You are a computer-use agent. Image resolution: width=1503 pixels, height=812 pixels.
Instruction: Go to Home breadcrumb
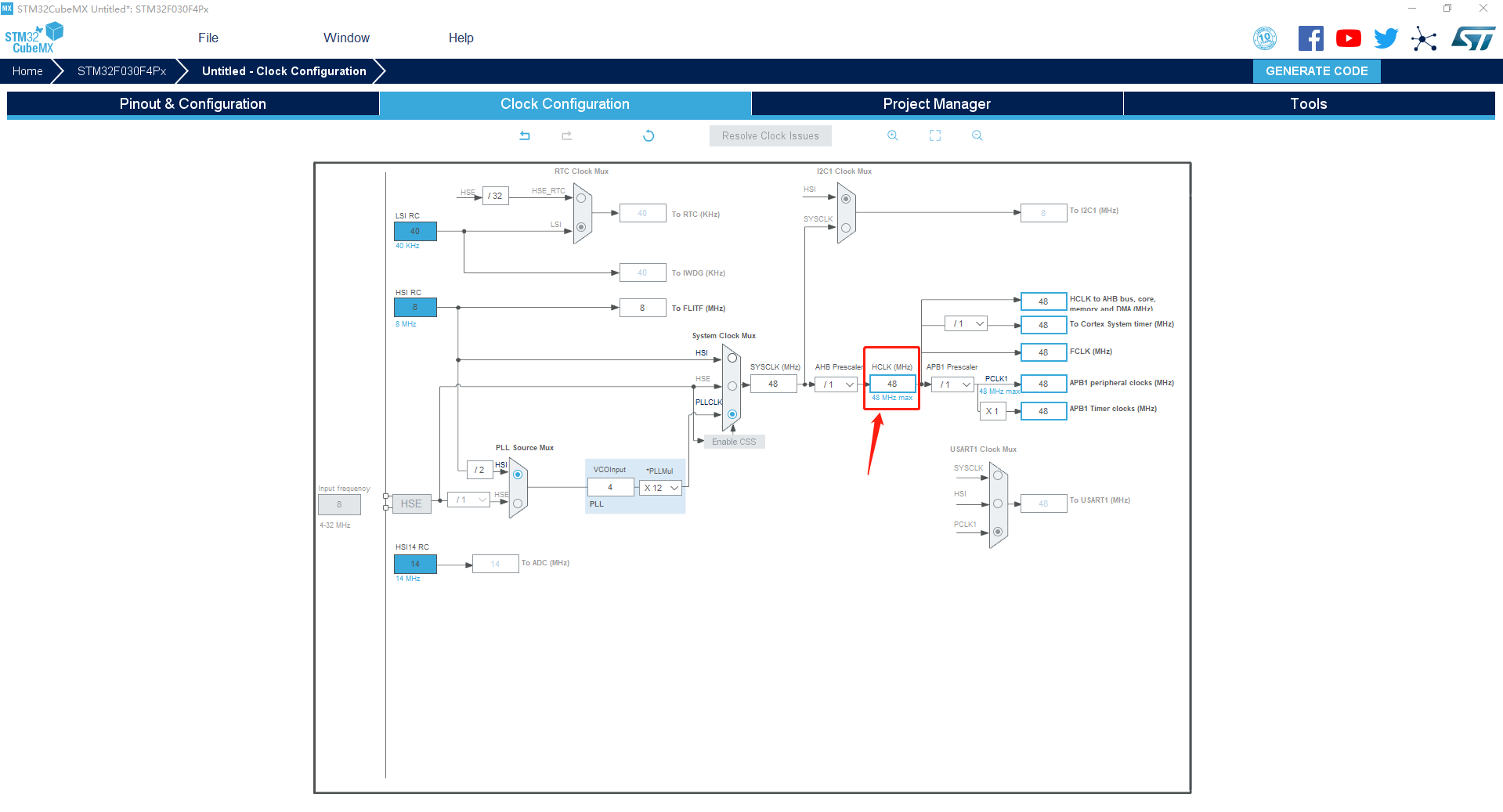[x=27, y=71]
